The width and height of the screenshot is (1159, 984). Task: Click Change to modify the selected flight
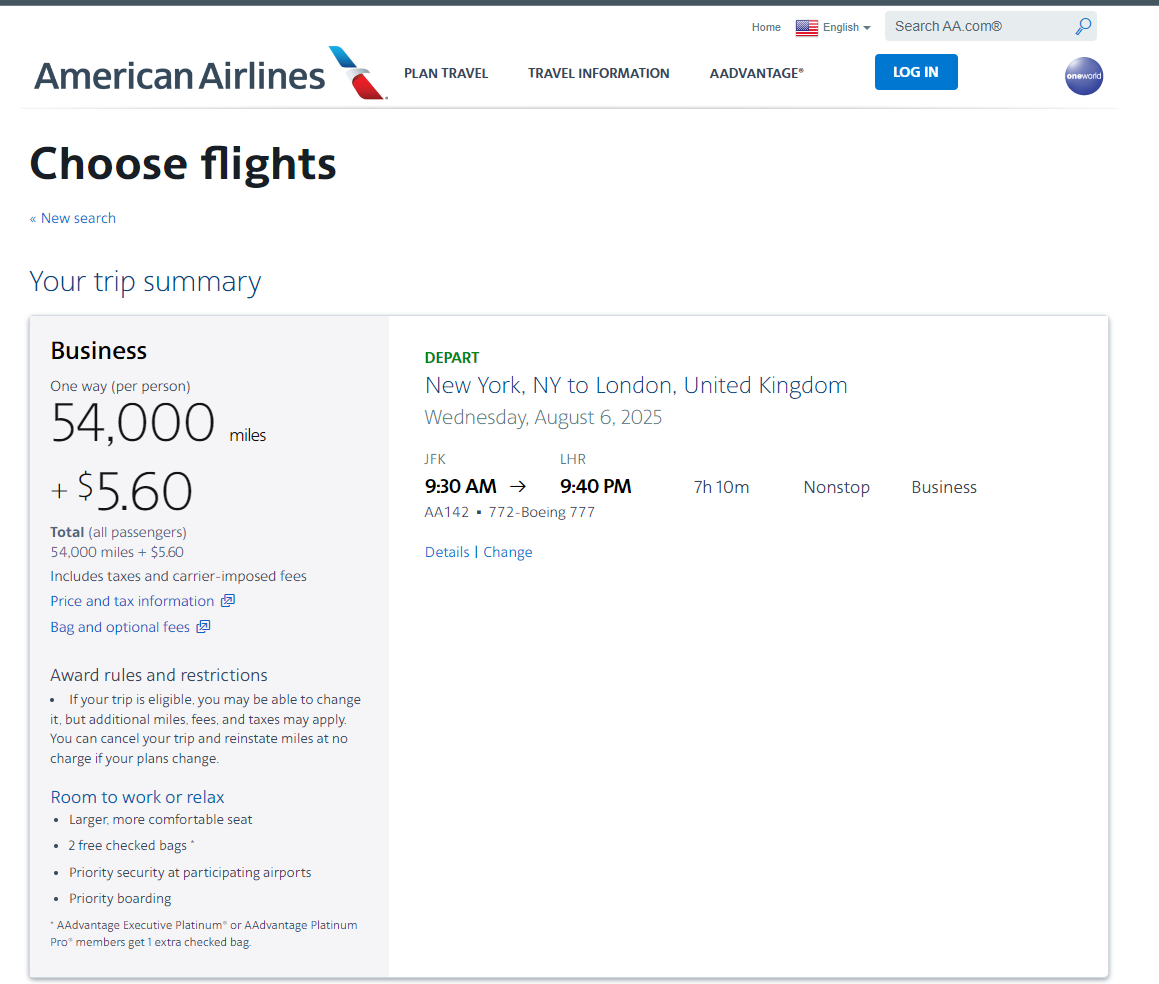[x=507, y=551]
